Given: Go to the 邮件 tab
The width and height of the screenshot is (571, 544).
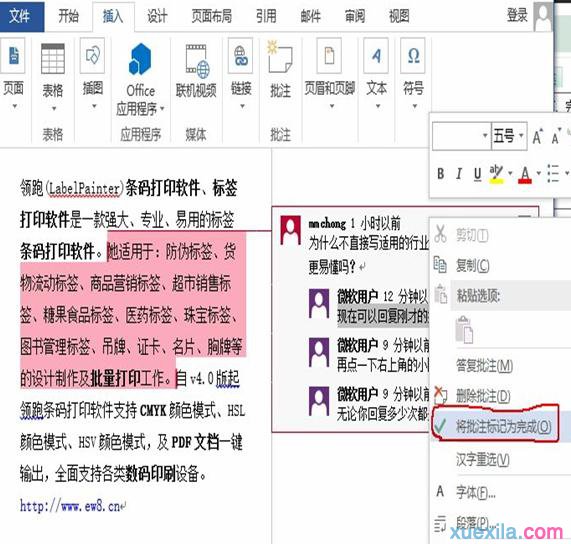Looking at the screenshot, I should 310,16.
